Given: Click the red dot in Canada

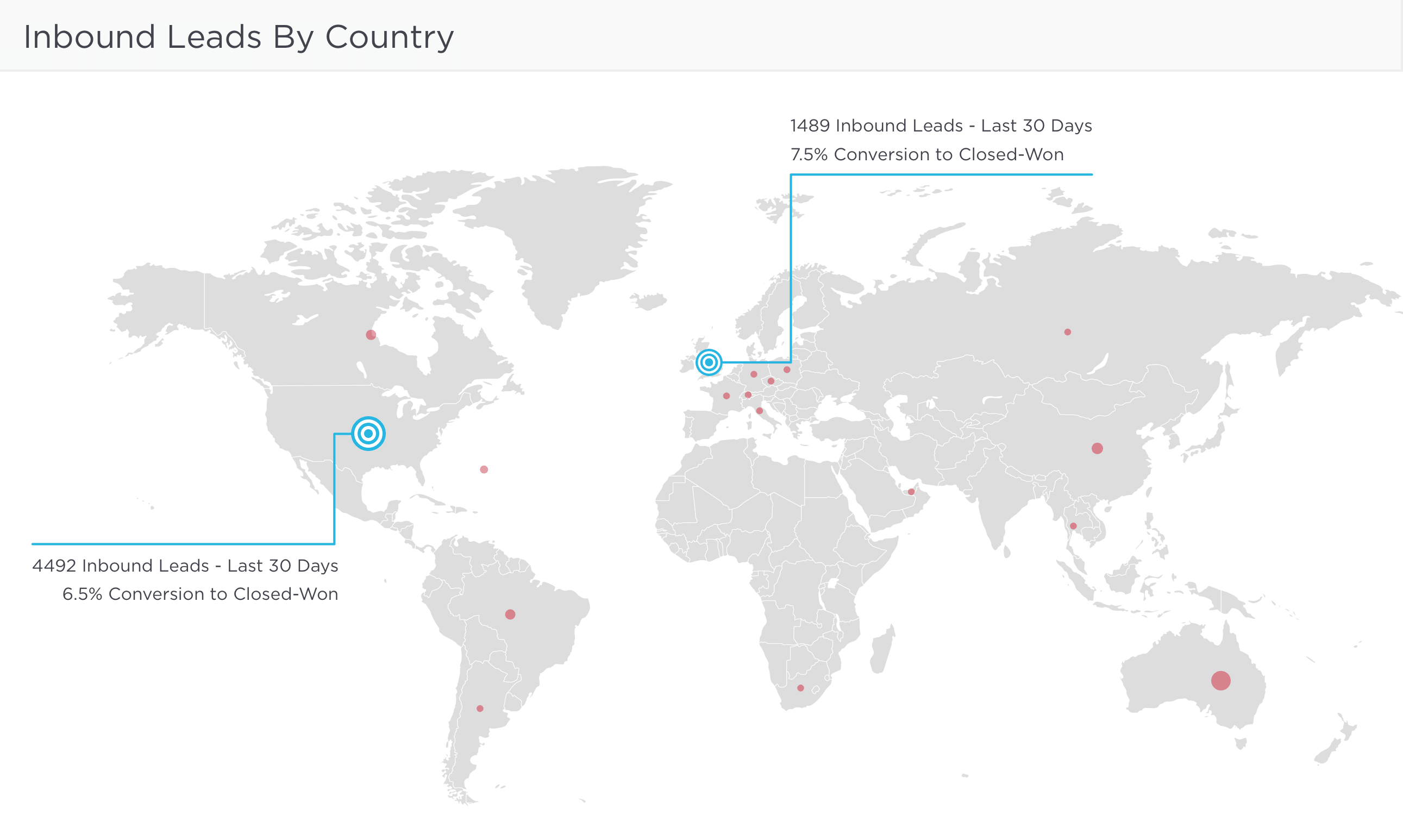Looking at the screenshot, I should 371,335.
